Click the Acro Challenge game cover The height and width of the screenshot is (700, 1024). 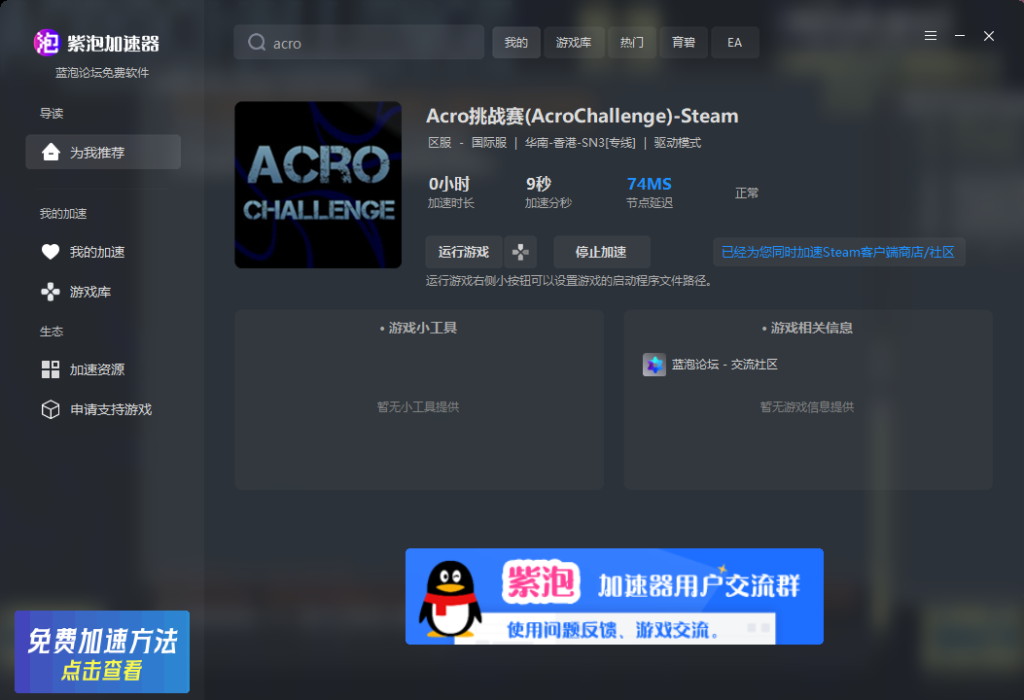tap(318, 185)
